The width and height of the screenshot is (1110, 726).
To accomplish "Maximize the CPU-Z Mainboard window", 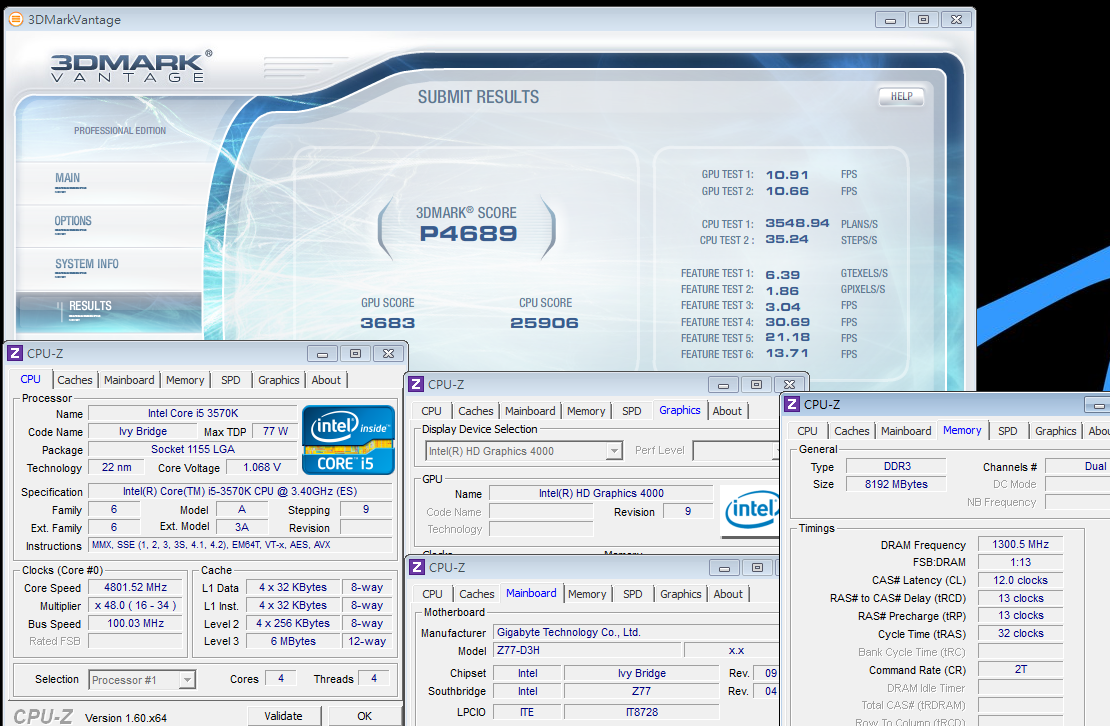I will (757, 568).
